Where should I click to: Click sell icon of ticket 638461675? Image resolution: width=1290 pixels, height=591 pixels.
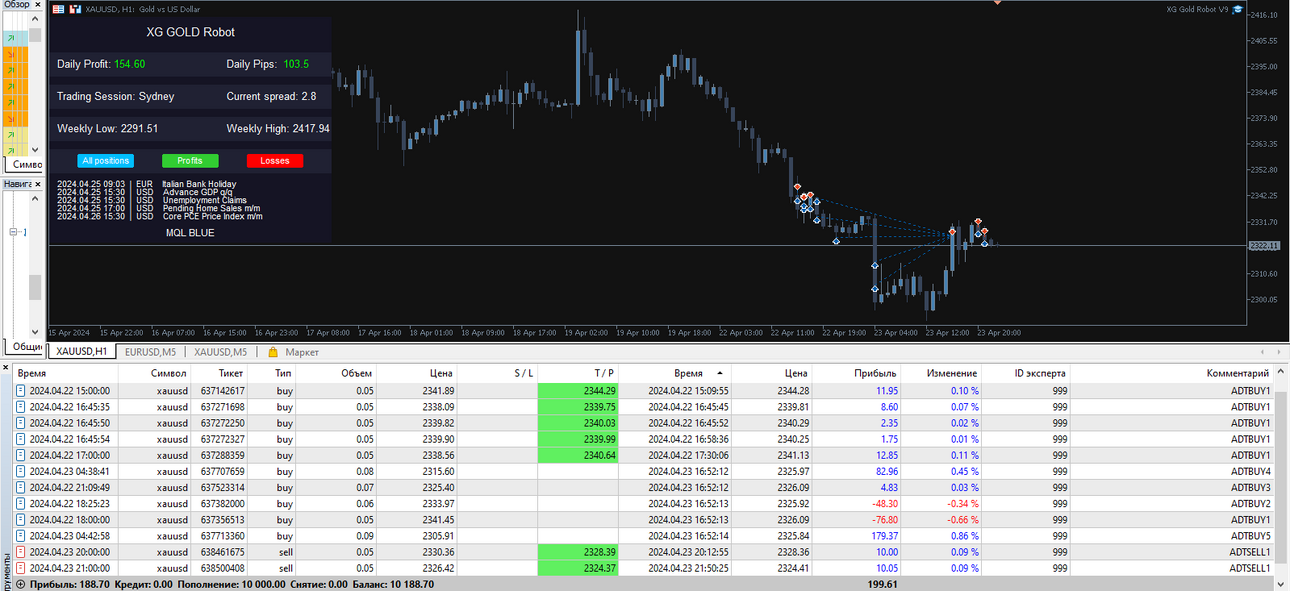[21, 552]
